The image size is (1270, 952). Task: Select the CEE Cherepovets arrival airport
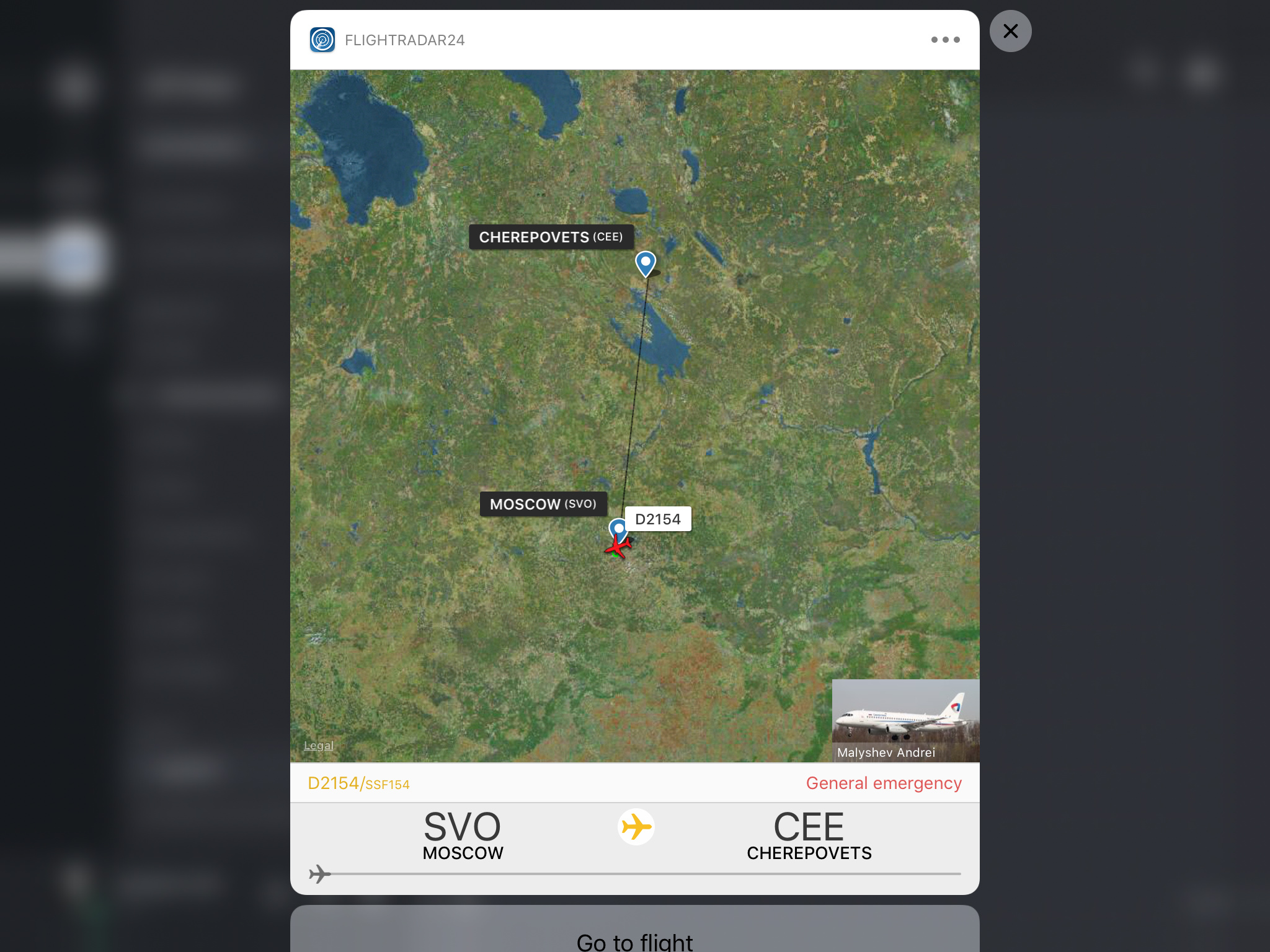809,835
